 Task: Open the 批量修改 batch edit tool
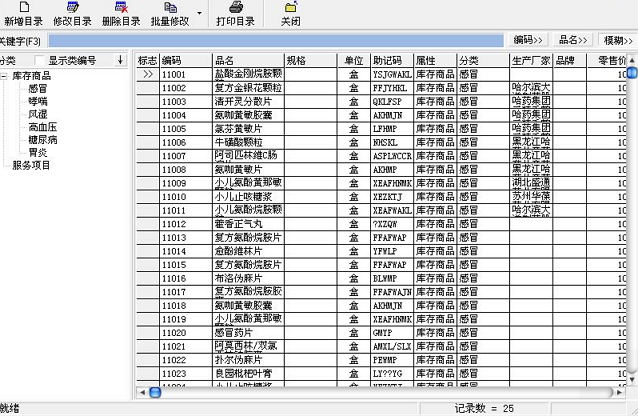coord(170,14)
